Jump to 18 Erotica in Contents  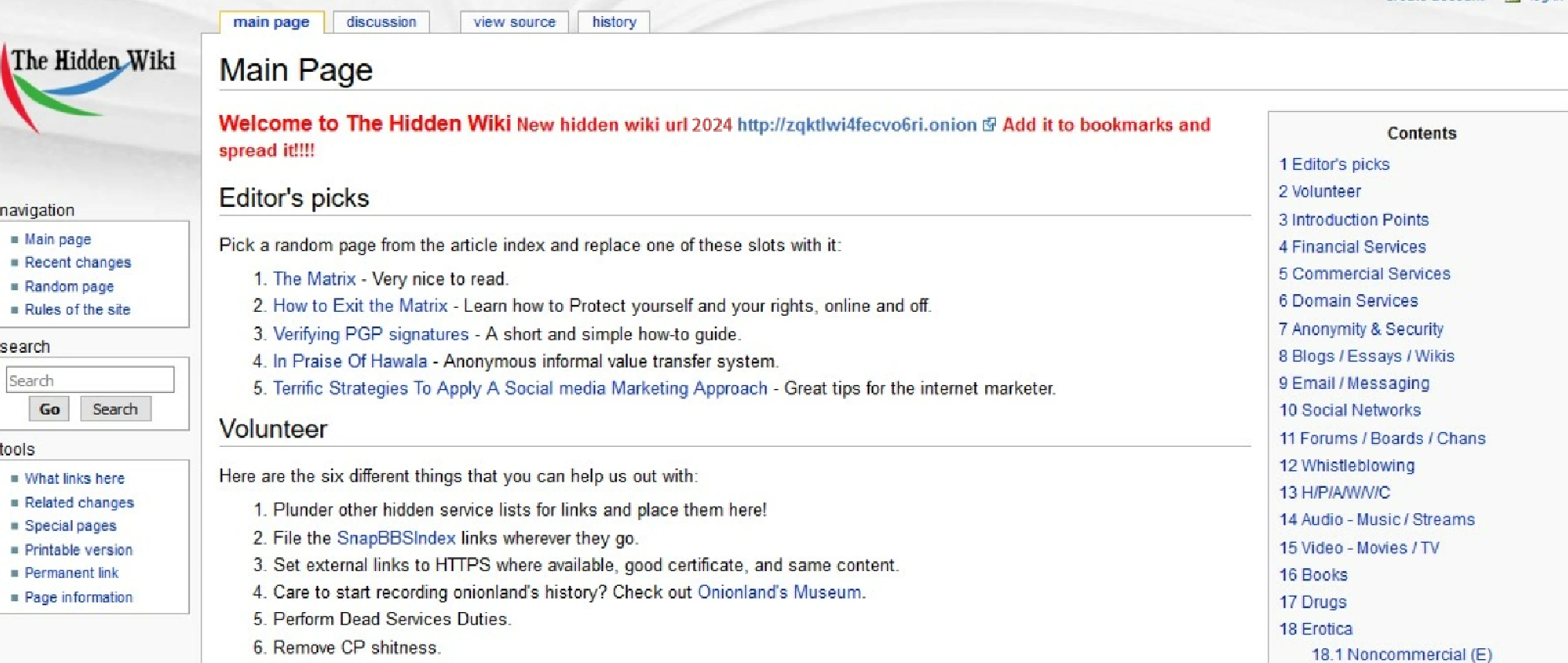point(1316,629)
